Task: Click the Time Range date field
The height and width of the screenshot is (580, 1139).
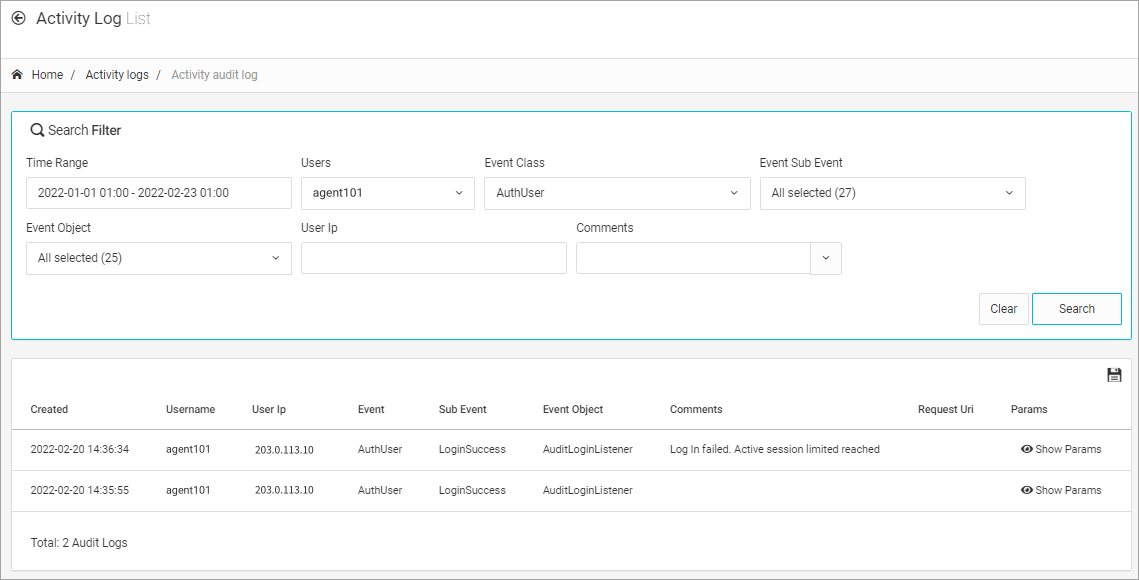Action: 159,193
